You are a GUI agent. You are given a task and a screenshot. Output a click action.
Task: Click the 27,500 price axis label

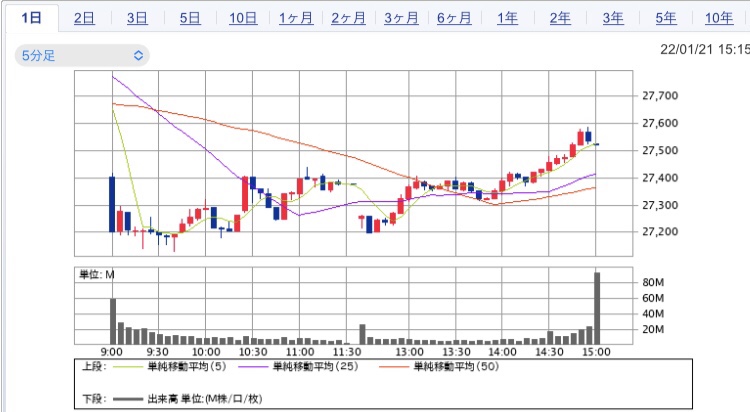[660, 150]
